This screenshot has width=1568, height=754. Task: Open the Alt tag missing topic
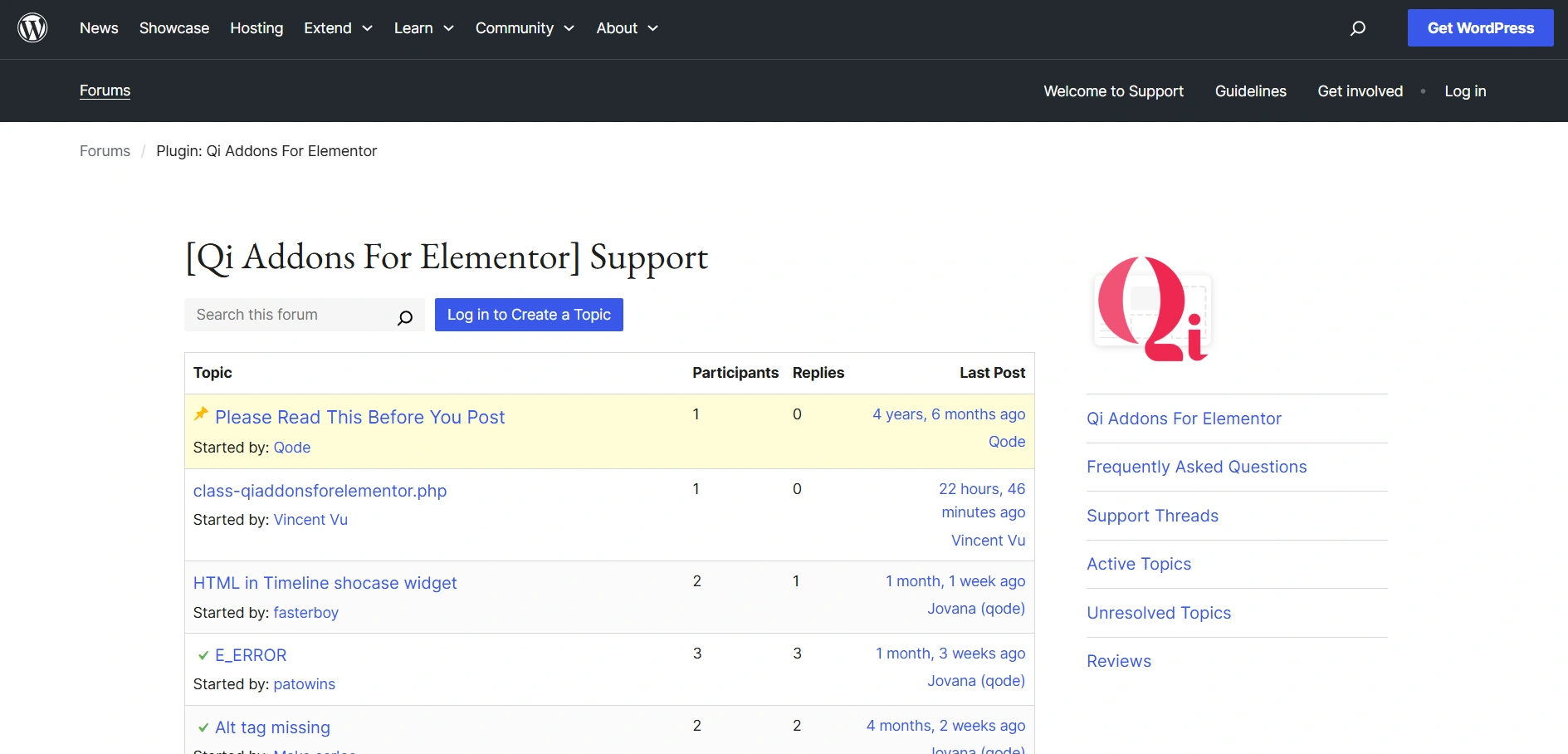[x=272, y=727]
